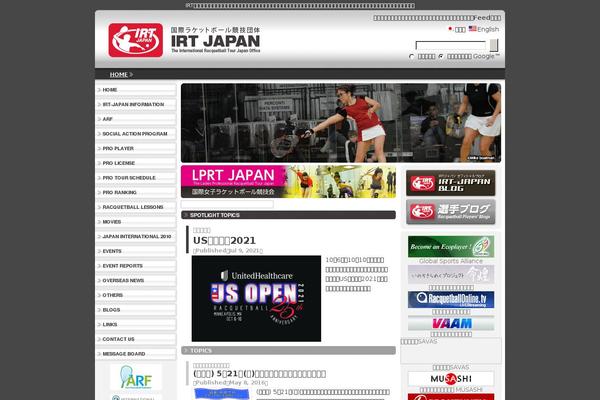
Task: Open the US Open 2021 article title
Action: [x=224, y=241]
